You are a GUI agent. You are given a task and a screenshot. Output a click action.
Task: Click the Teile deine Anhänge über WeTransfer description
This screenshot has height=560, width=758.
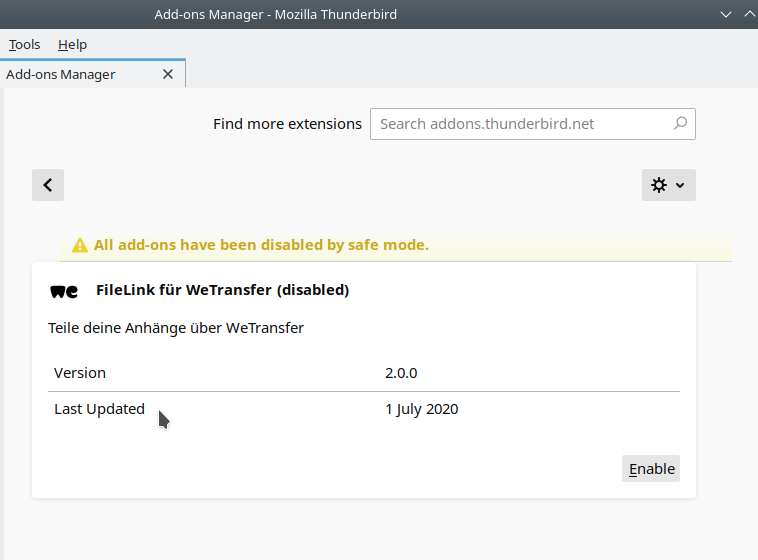coord(176,328)
